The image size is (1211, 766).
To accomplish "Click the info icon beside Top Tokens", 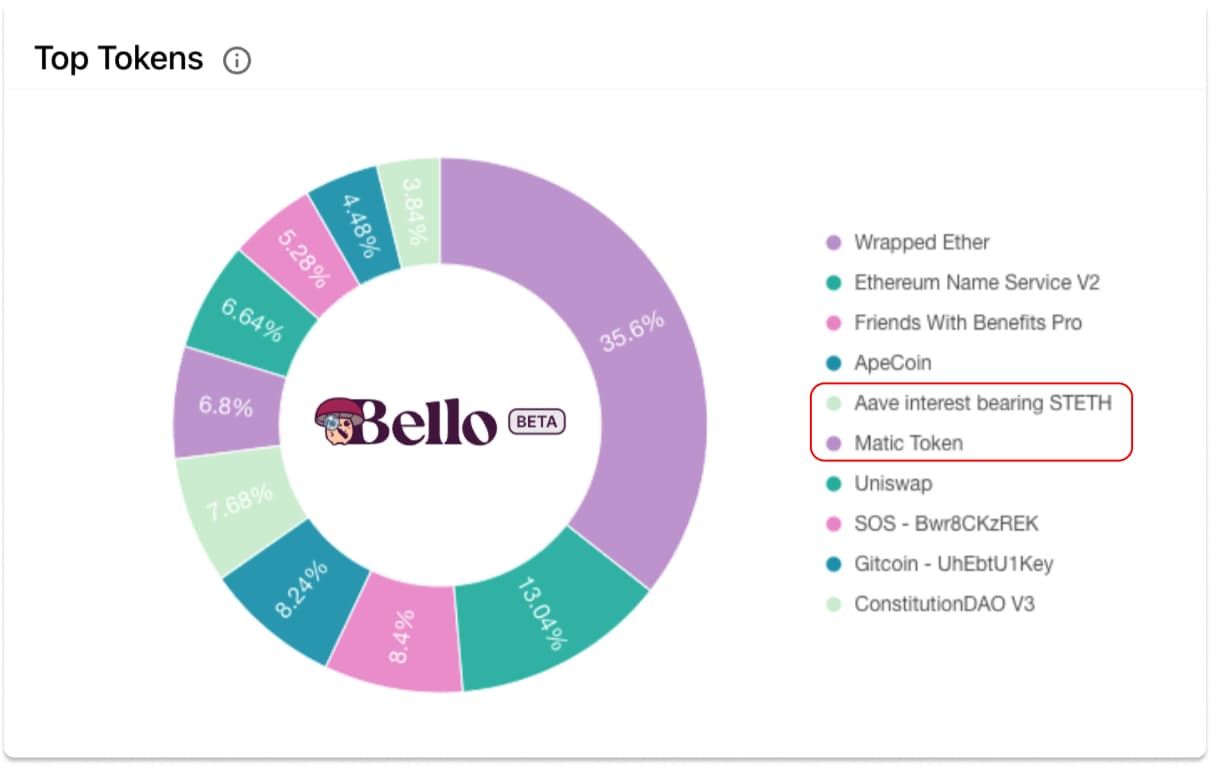I will tap(237, 61).
